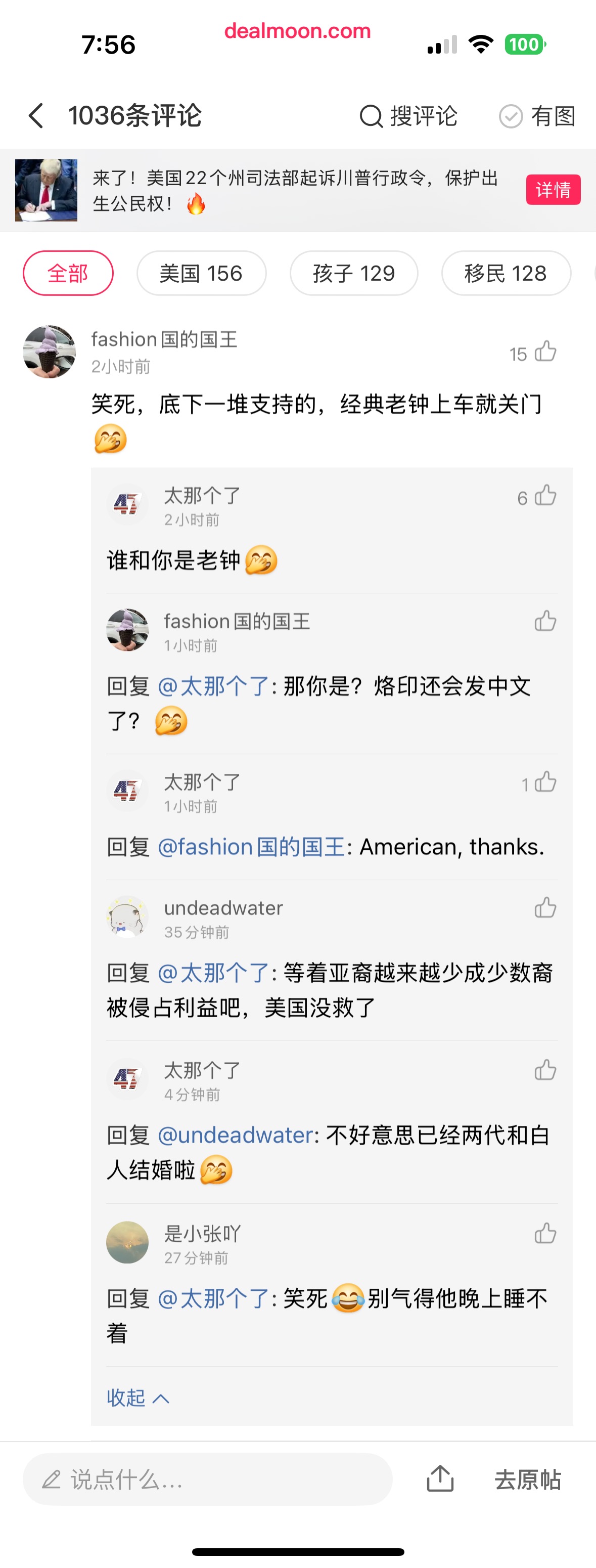Like the top comment with 15 likes
The width and height of the screenshot is (596, 1568).
(x=545, y=352)
